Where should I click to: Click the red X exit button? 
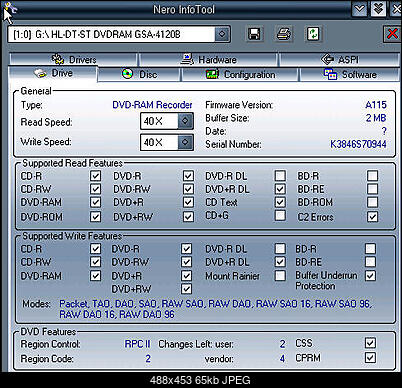(392, 34)
